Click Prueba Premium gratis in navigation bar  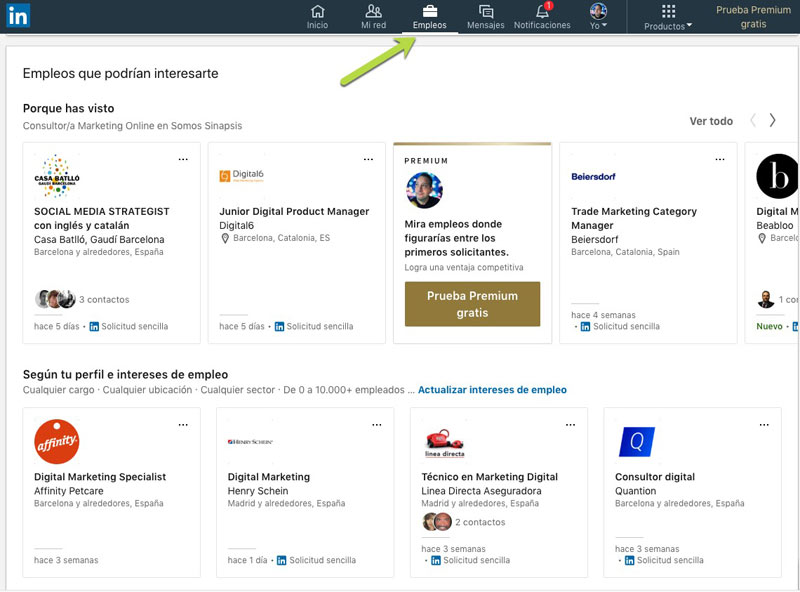click(x=754, y=17)
